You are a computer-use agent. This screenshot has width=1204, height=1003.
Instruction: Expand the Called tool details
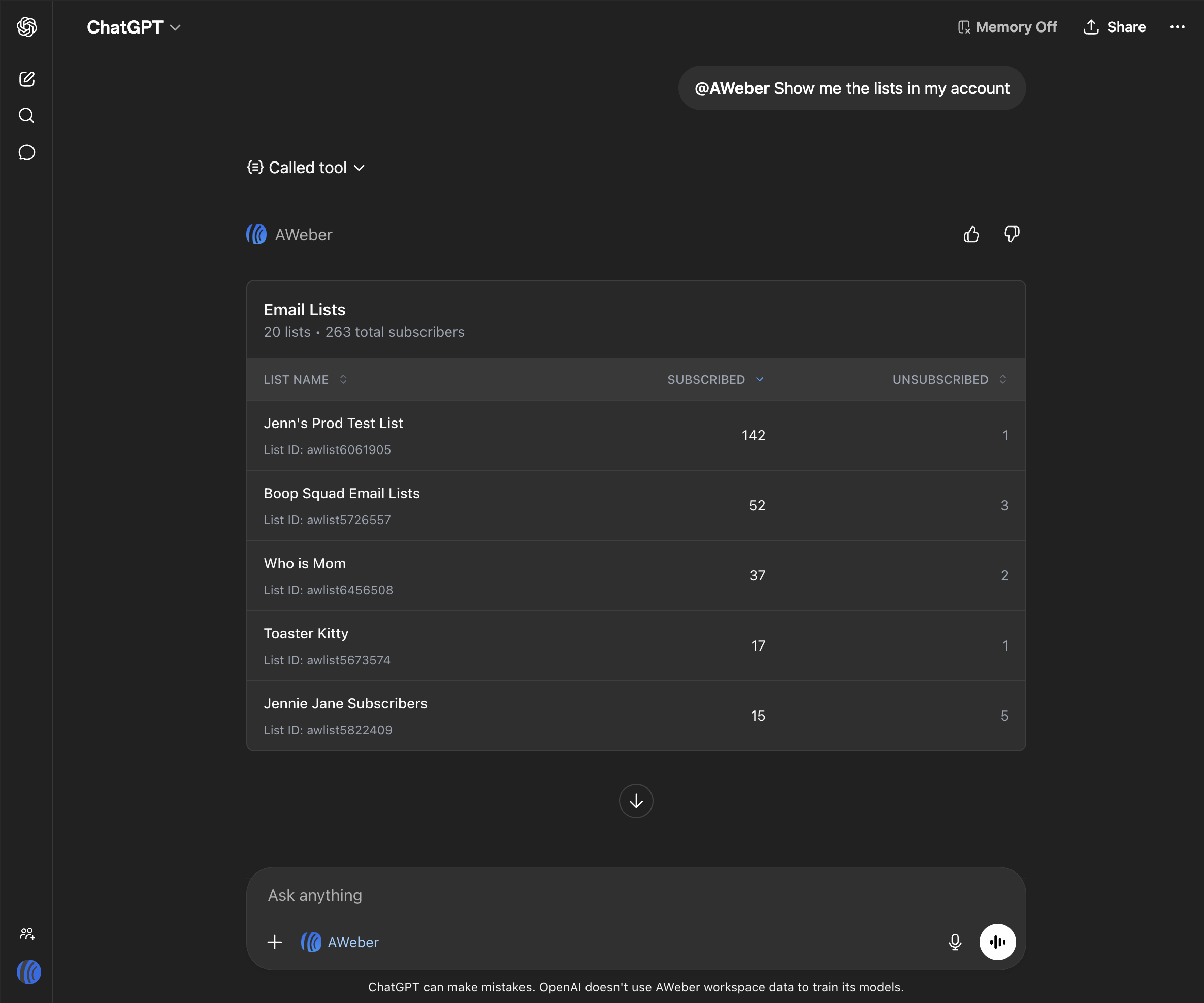click(306, 168)
